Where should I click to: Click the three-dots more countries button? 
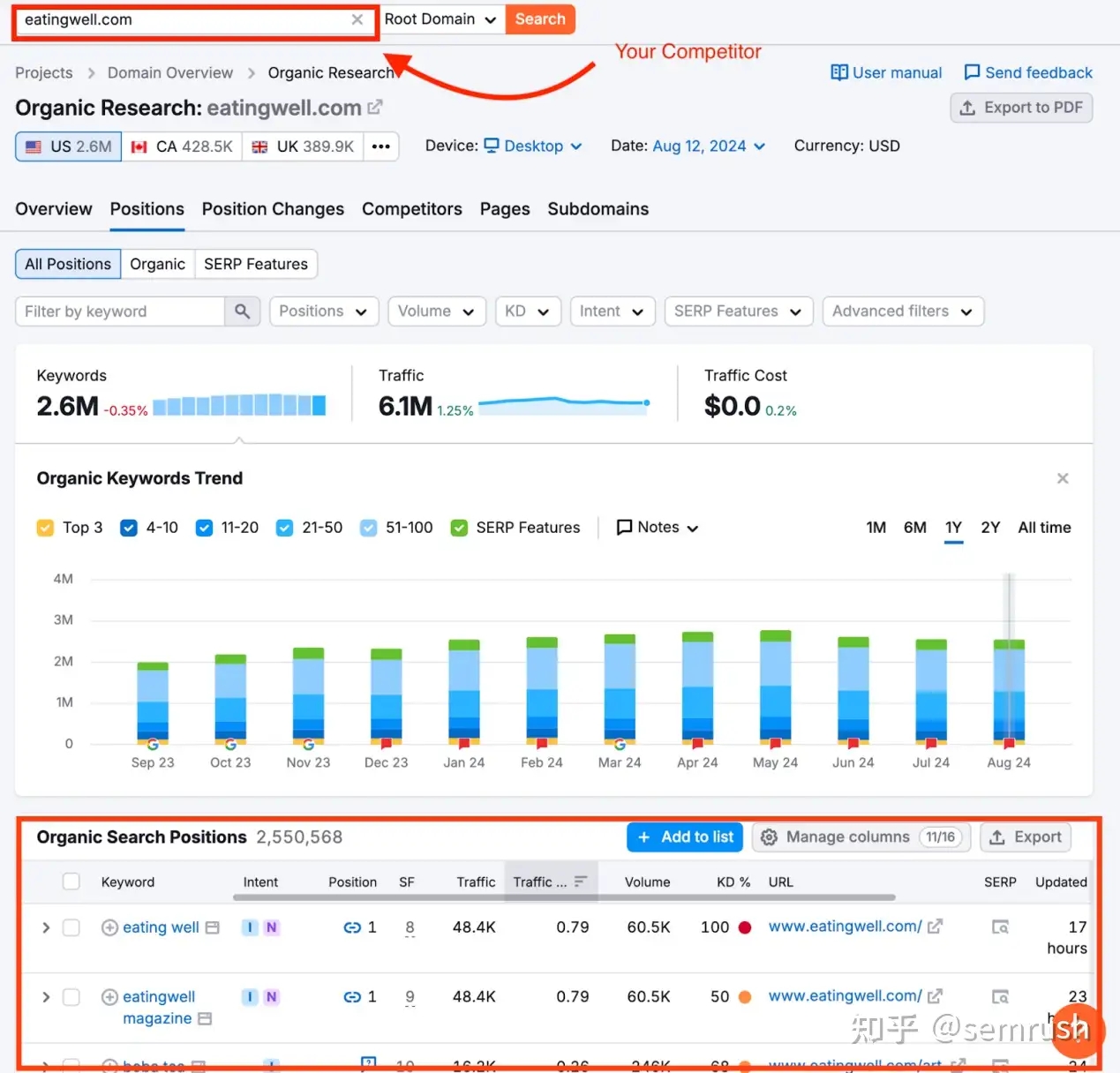380,146
